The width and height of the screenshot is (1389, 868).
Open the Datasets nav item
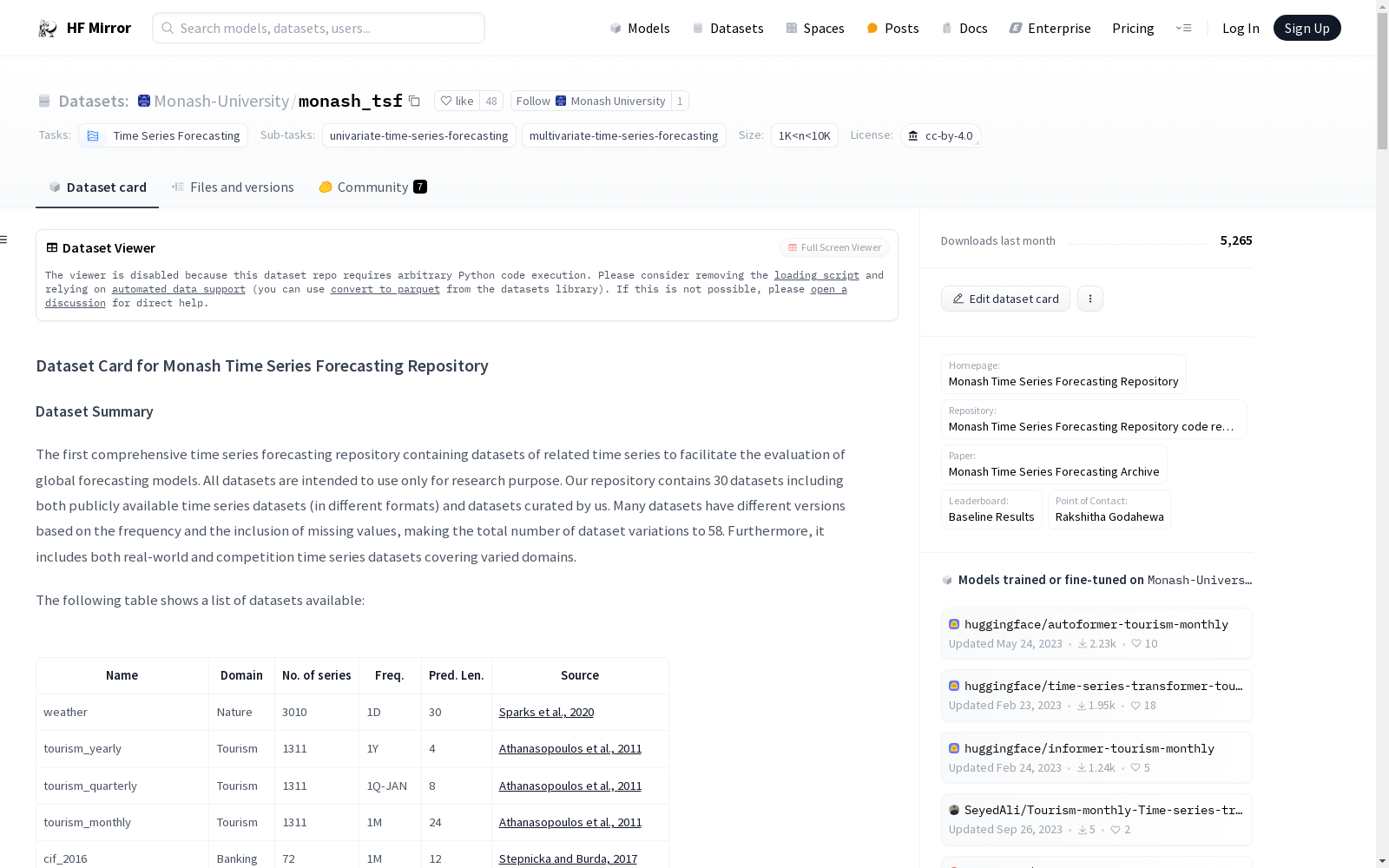[727, 28]
